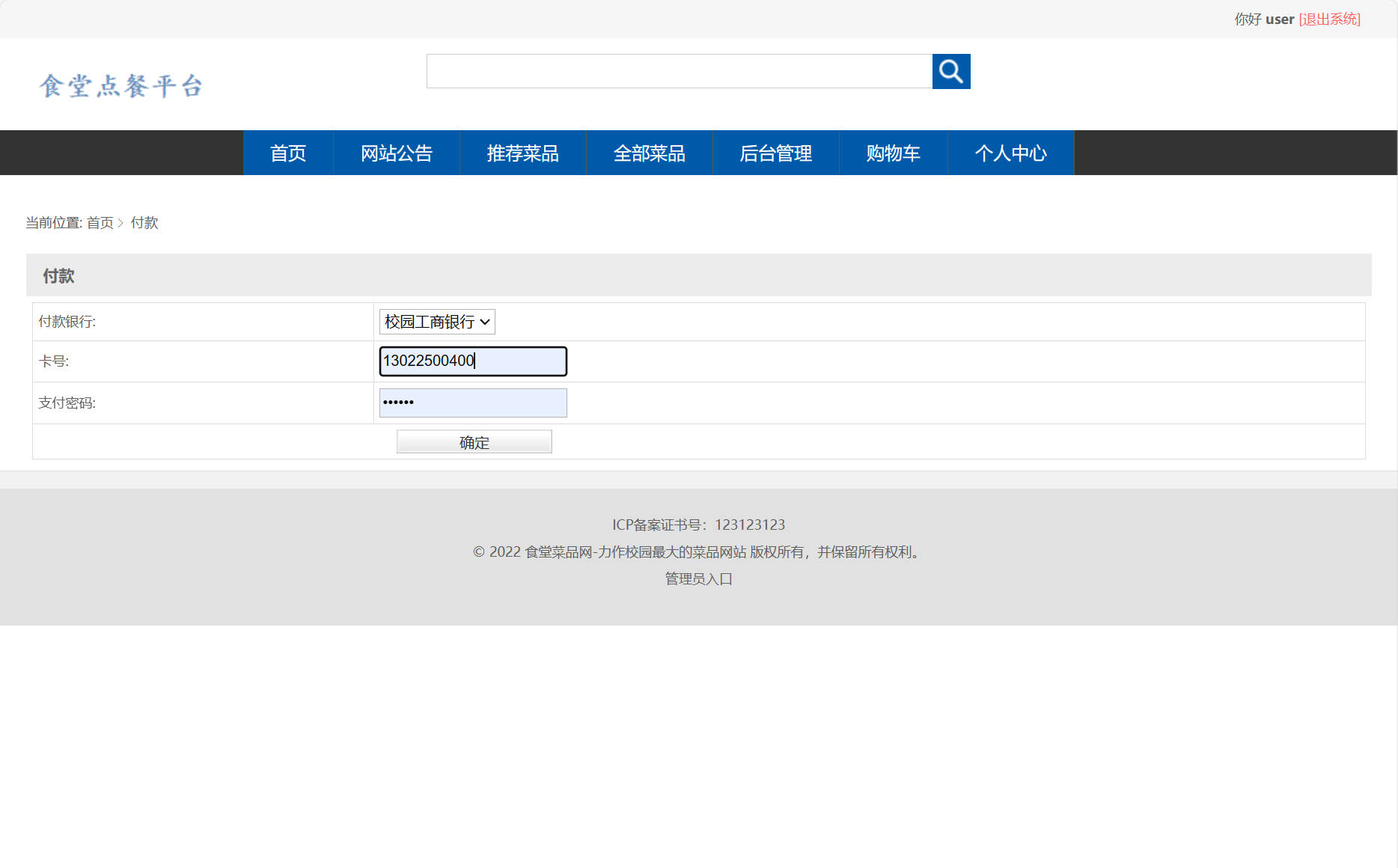Open the 网站公告 section
The image size is (1398, 868).
click(397, 153)
